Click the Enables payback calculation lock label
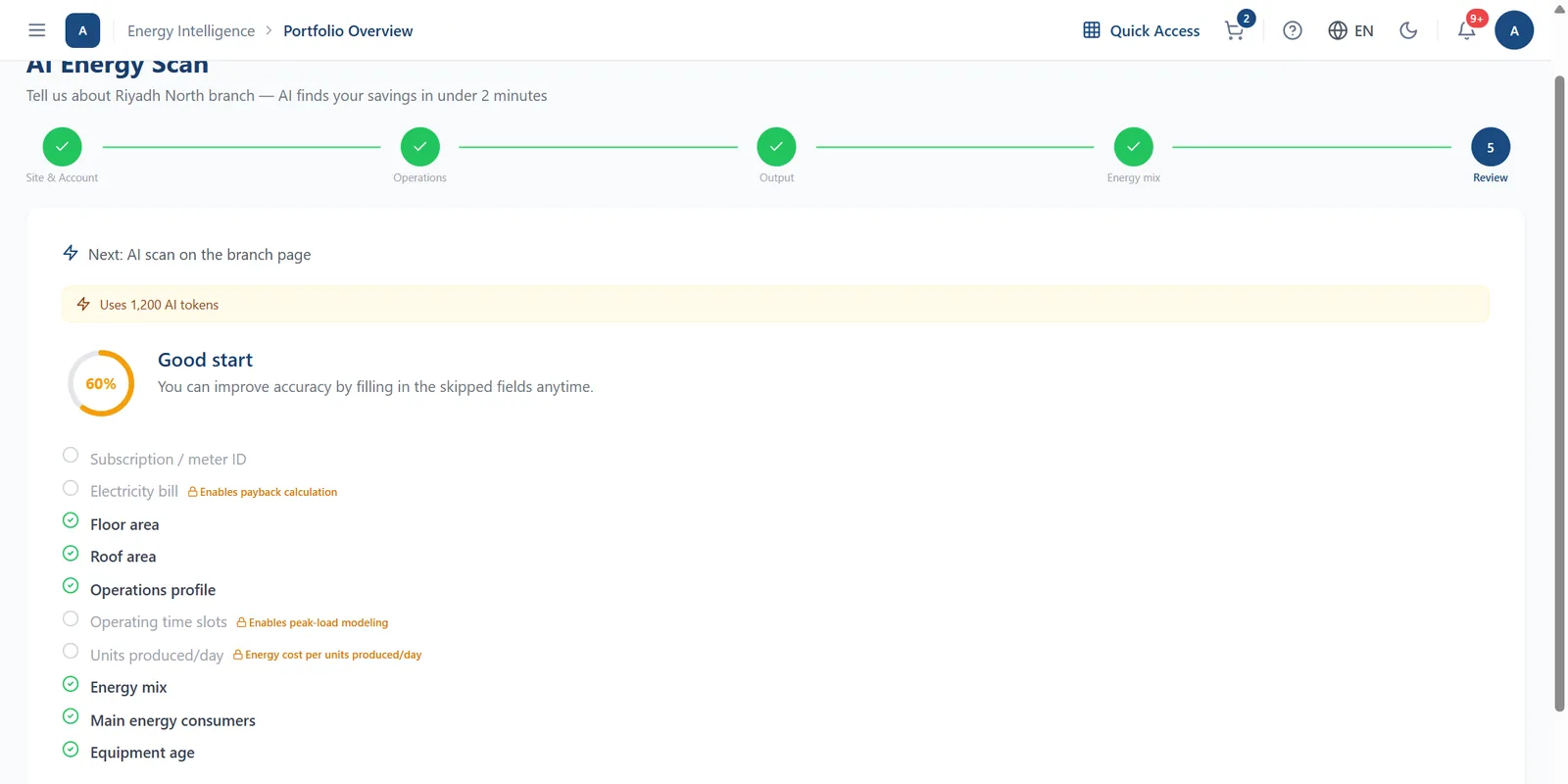Image resolution: width=1568 pixels, height=784 pixels. tap(263, 492)
